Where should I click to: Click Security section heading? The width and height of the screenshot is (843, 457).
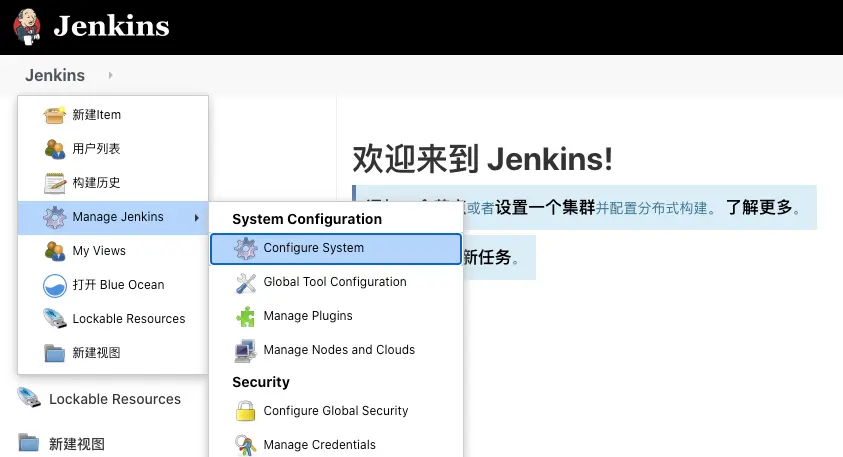(261, 382)
